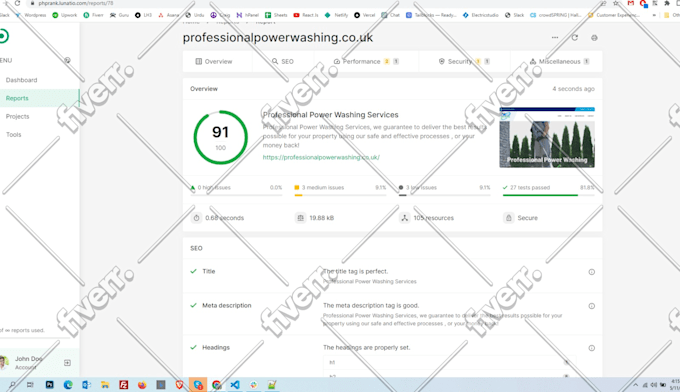Open Photoshop from the taskbar
Screen dimensions: 680x392
tap(49, 385)
